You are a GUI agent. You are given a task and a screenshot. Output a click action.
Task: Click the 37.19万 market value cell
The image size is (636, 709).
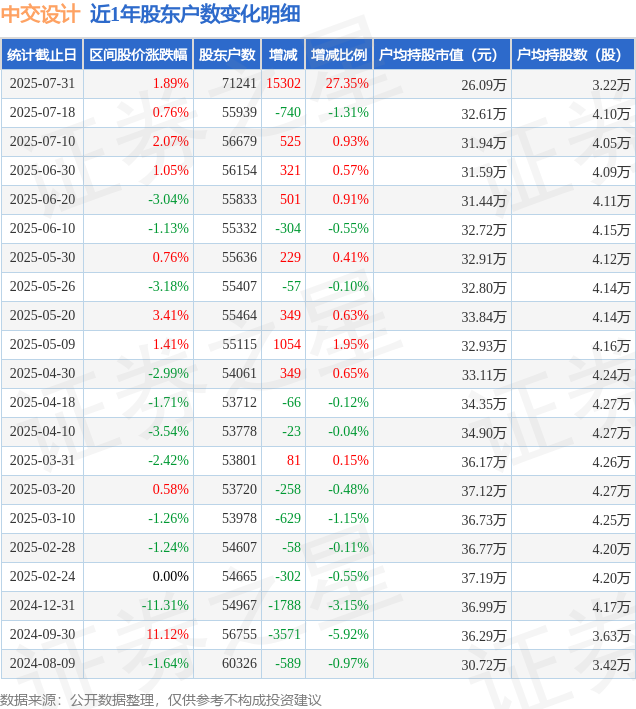(484, 578)
